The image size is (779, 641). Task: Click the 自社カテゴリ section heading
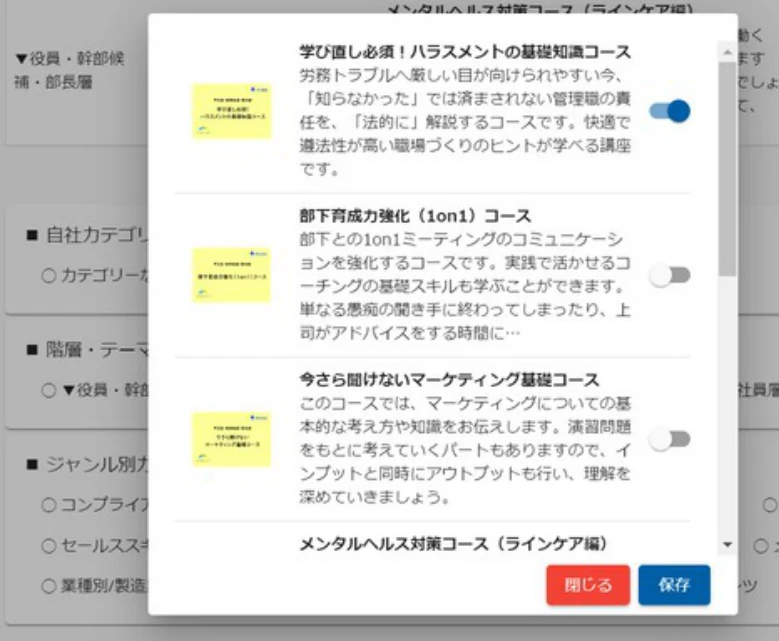(87, 235)
